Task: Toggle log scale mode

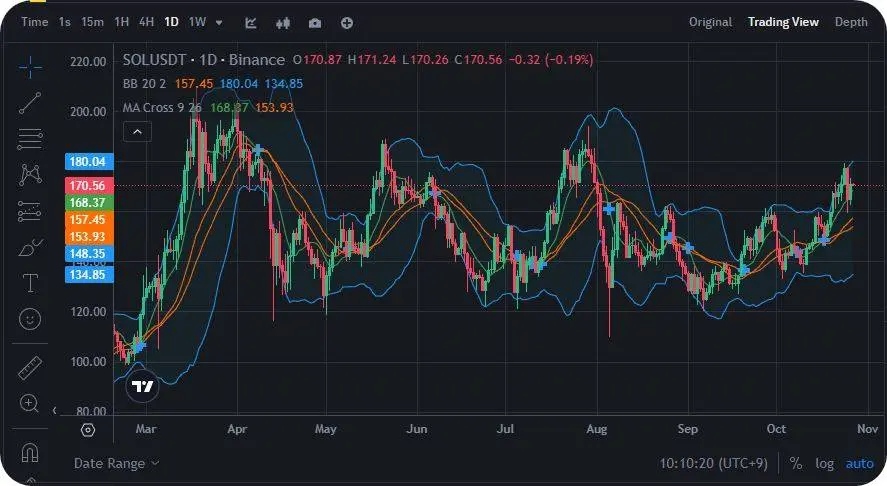Action: (824, 463)
